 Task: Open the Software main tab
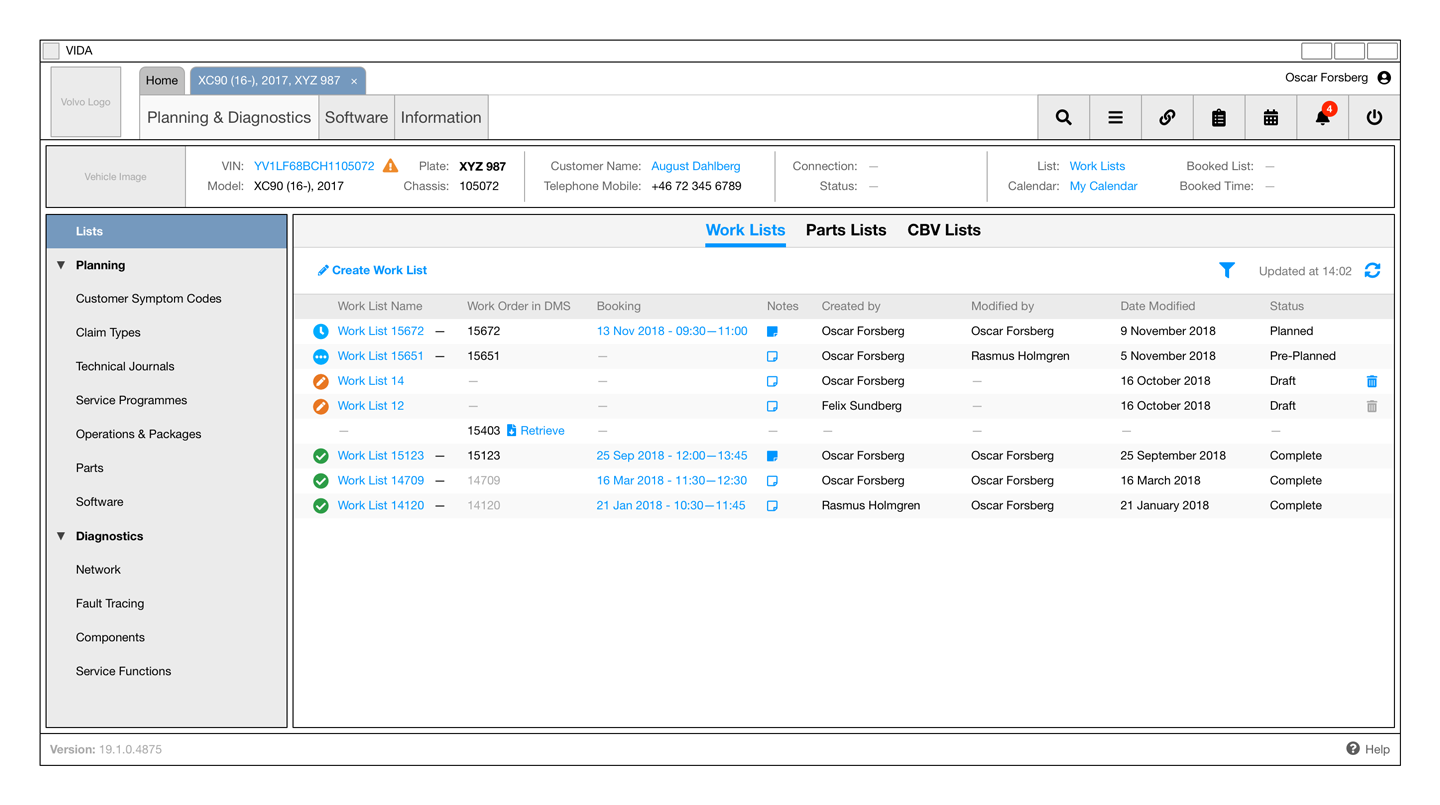tap(356, 117)
